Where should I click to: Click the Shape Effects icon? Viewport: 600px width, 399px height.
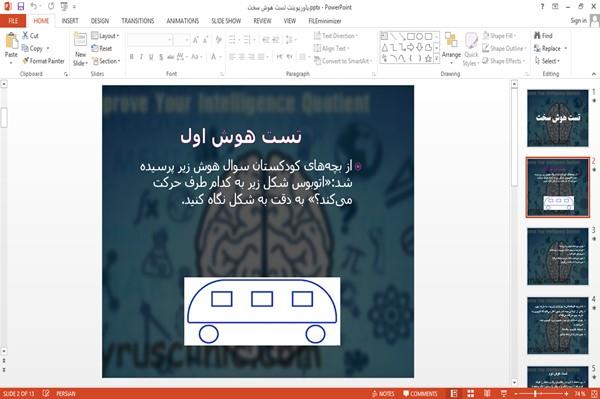(x=486, y=61)
